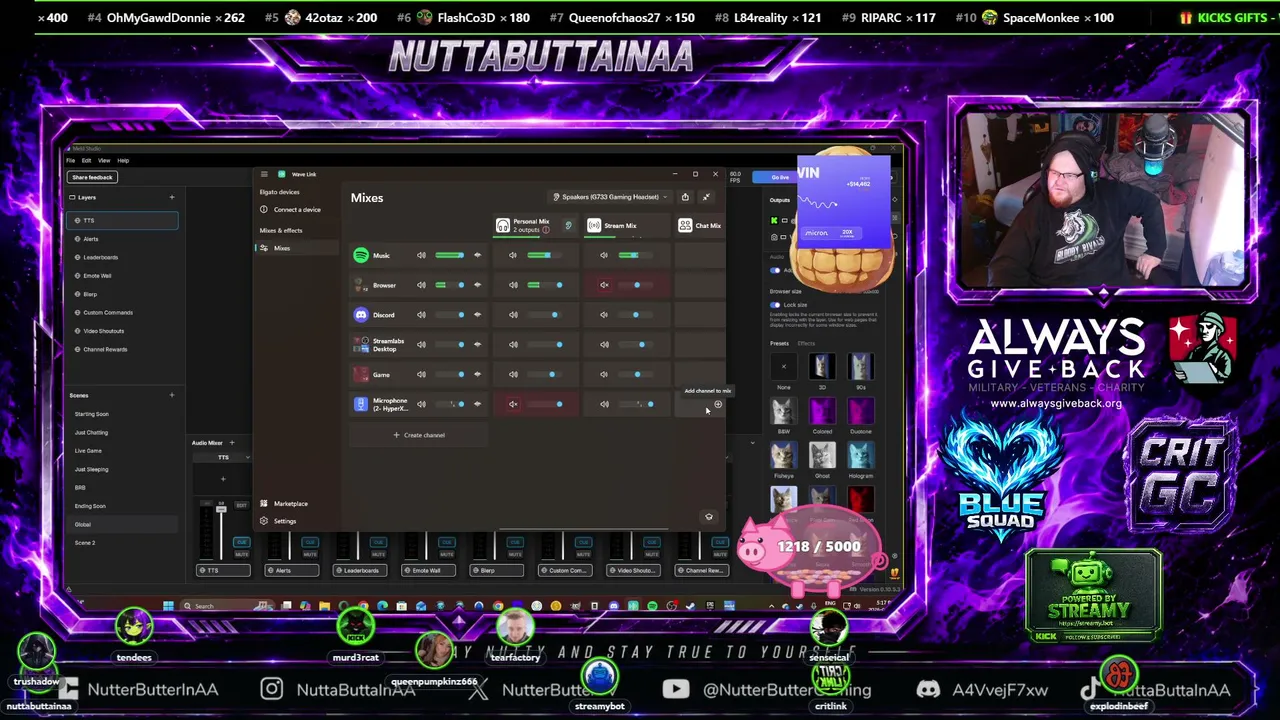Click the Share feedback button
The image size is (1280, 720).
click(x=92, y=177)
